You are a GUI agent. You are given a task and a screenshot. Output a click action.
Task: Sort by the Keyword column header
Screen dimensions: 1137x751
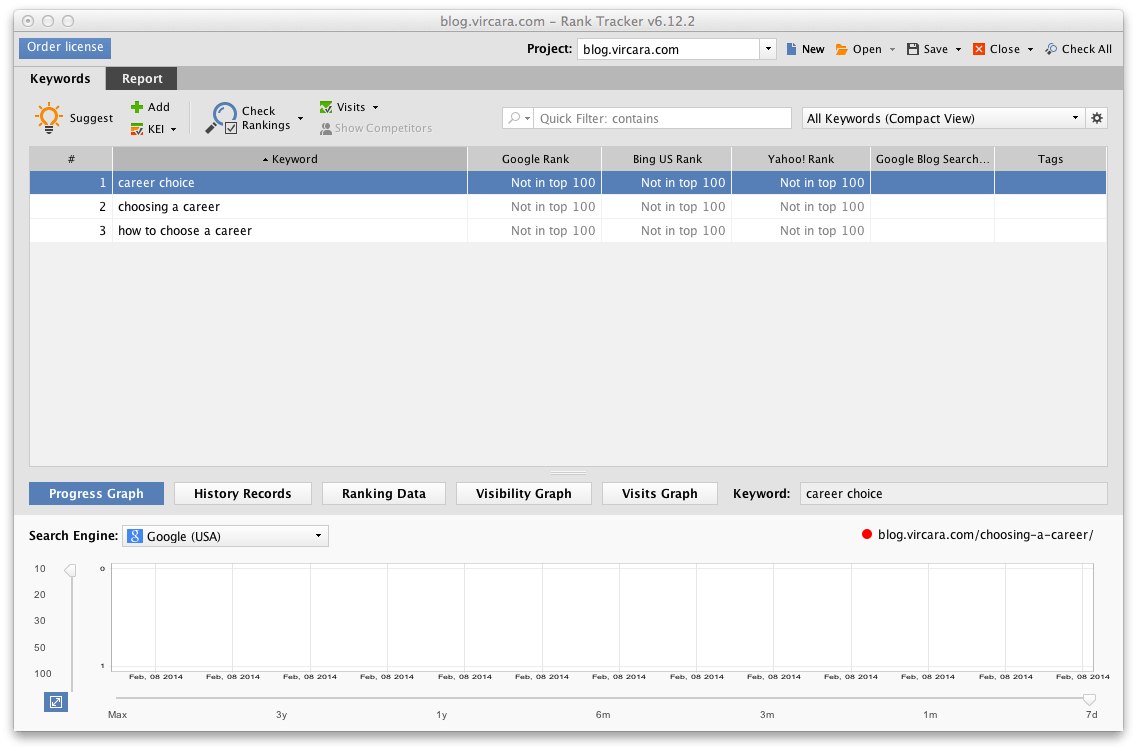coord(290,159)
